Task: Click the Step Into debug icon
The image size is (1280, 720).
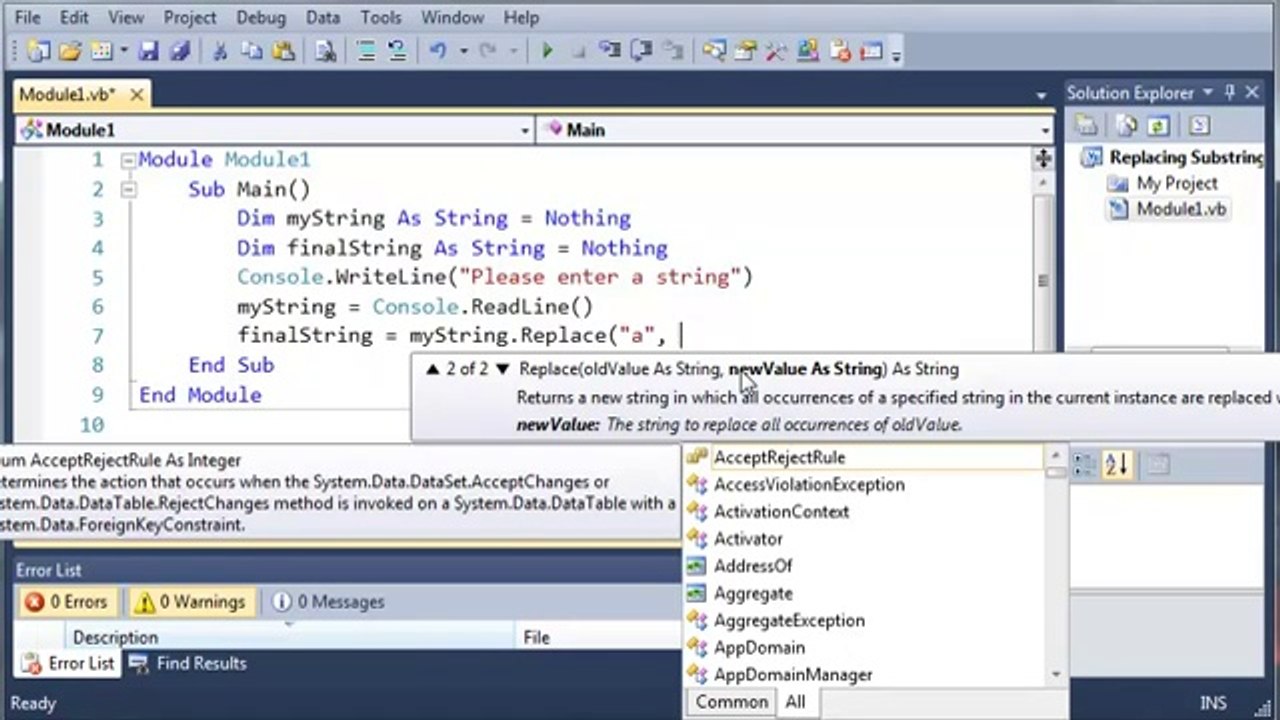Action: point(610,51)
